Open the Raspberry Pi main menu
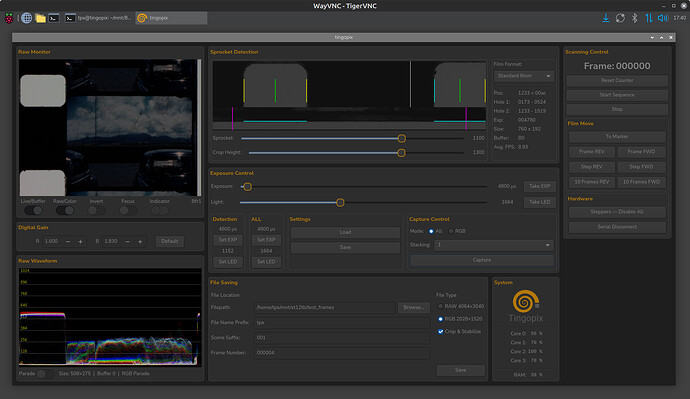The width and height of the screenshot is (690, 399). [x=9, y=18]
